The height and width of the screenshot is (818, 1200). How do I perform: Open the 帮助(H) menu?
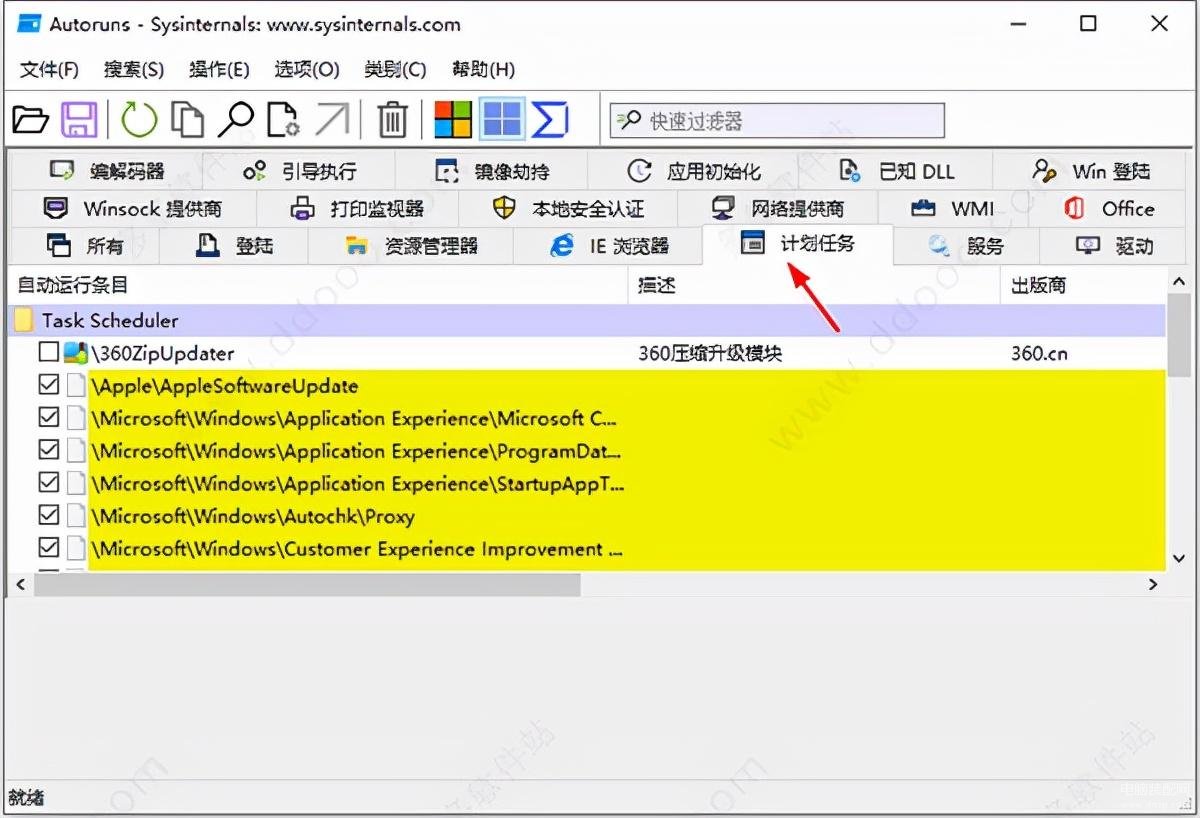484,69
